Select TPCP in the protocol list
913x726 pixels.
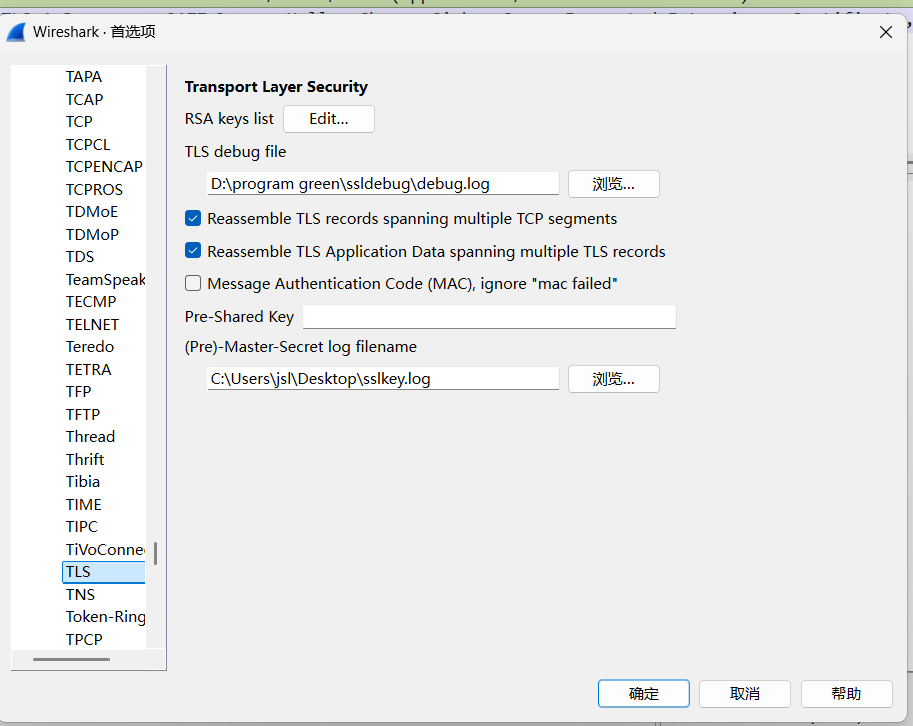[84, 639]
